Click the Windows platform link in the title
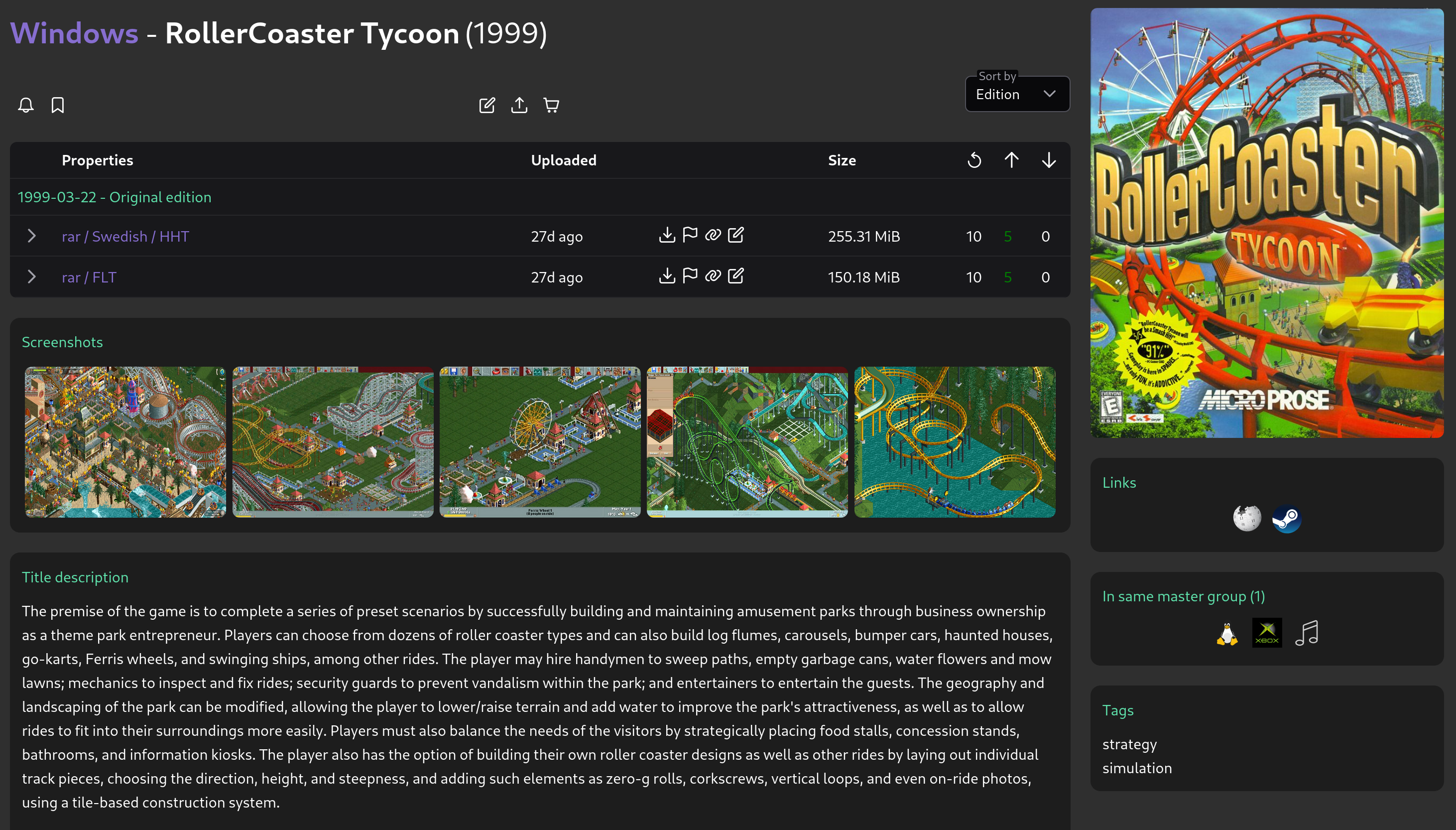 coord(74,33)
